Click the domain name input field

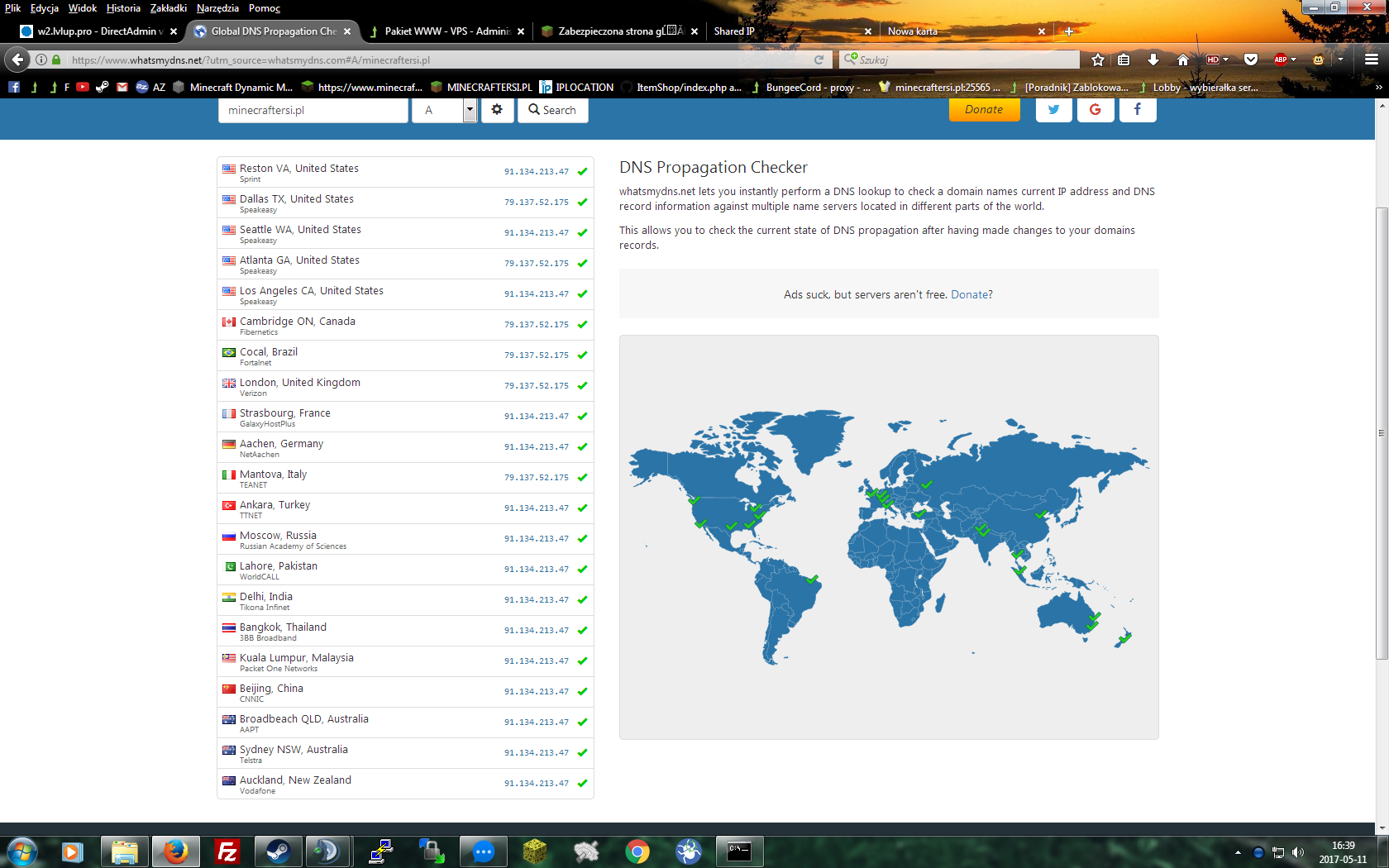click(313, 110)
